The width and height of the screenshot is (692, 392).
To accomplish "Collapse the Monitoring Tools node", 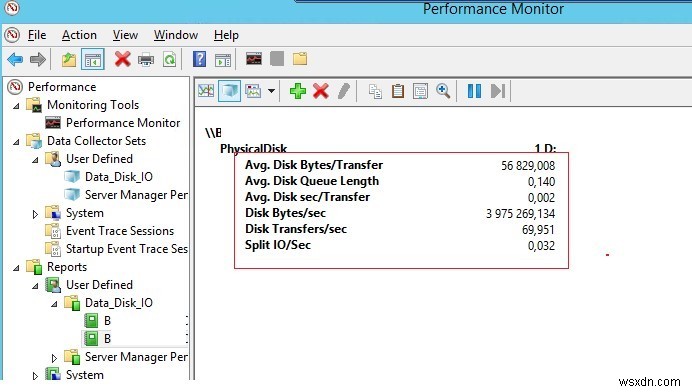I will [x=16, y=106].
